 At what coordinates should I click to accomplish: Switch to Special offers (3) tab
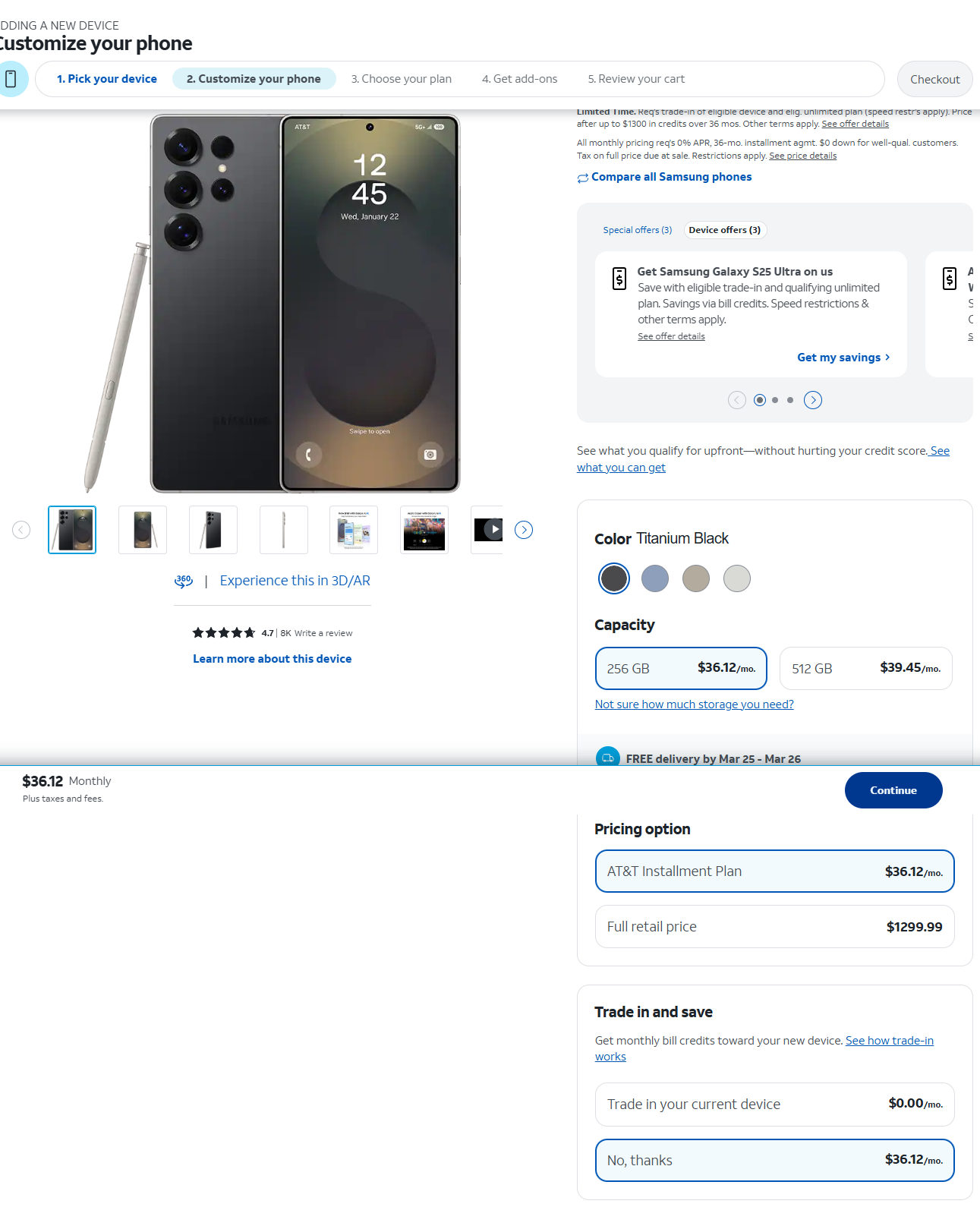(638, 230)
